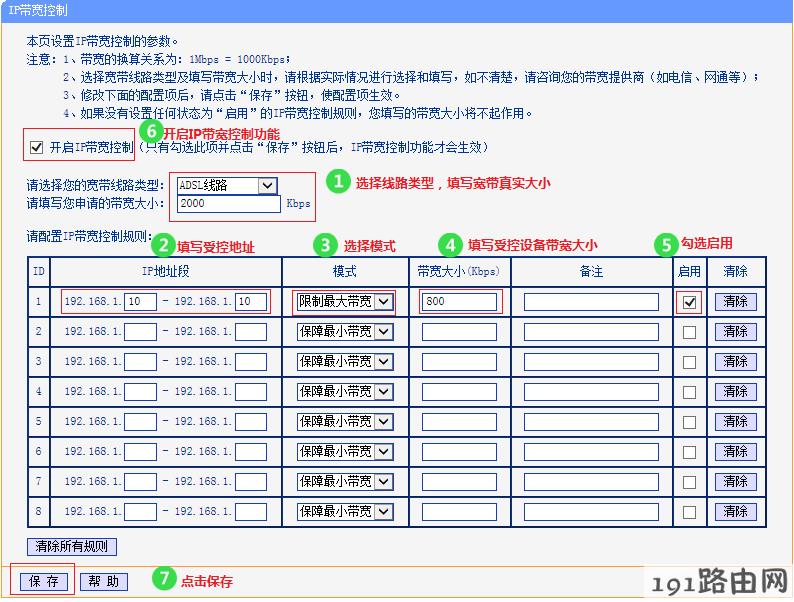Click row 5 bandwidth size field
The width and height of the screenshot is (794, 602).
459,421
